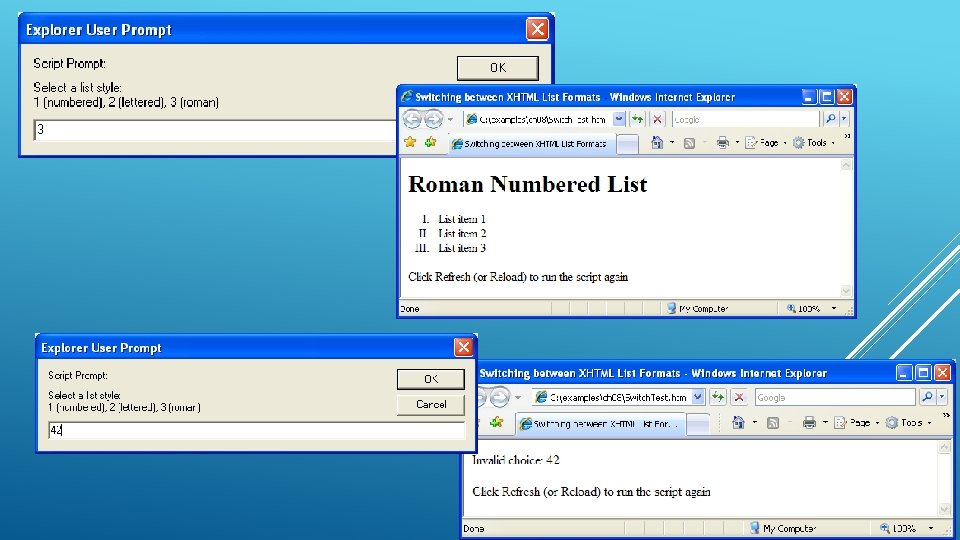Click OK in the prompt containing 42

click(430, 379)
